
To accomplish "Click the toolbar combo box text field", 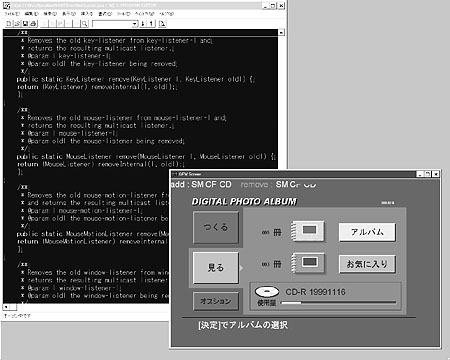I will (x=112, y=24).
